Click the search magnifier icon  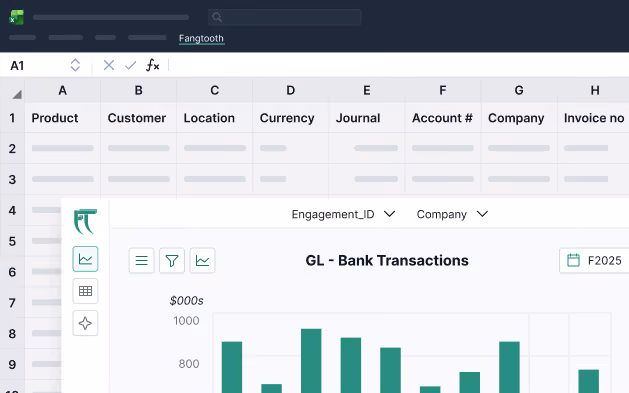[x=217, y=17]
